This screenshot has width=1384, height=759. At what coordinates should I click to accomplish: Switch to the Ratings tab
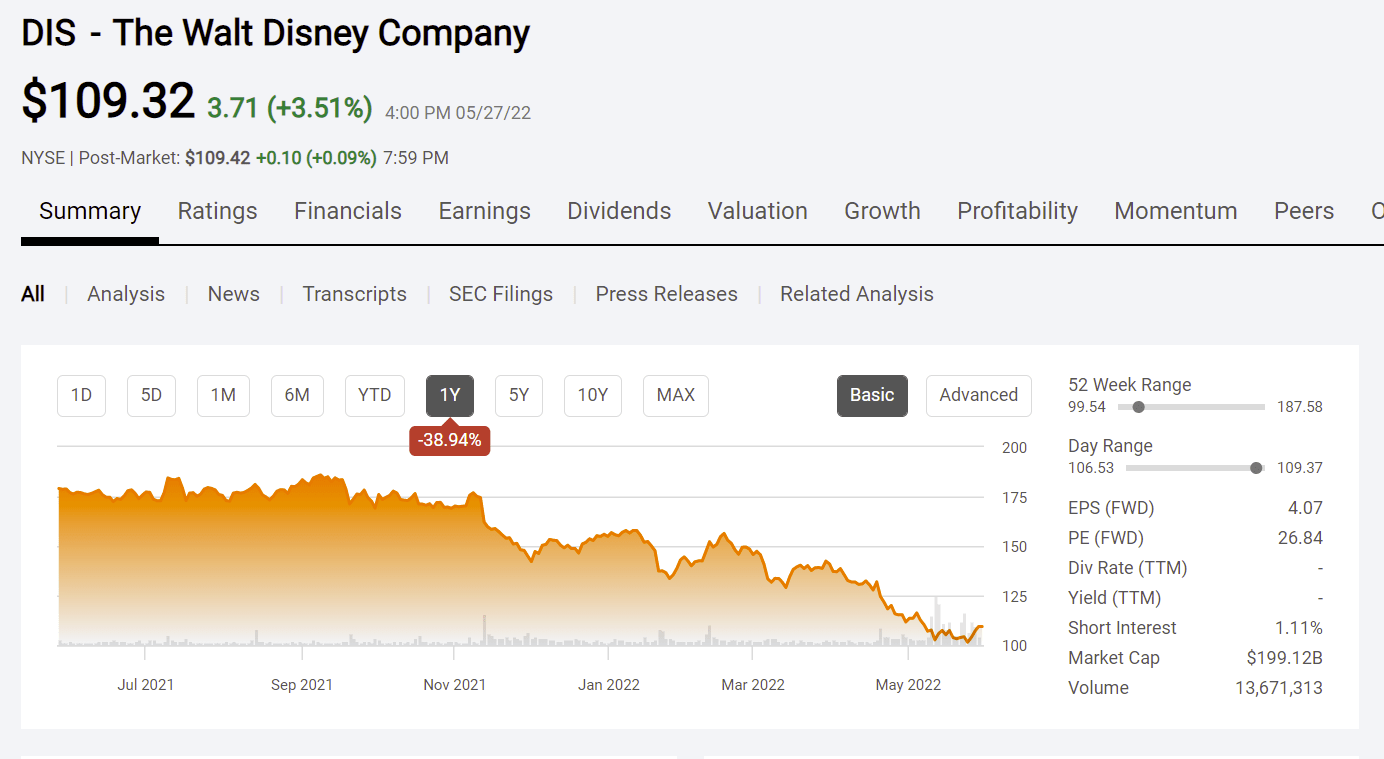(217, 211)
